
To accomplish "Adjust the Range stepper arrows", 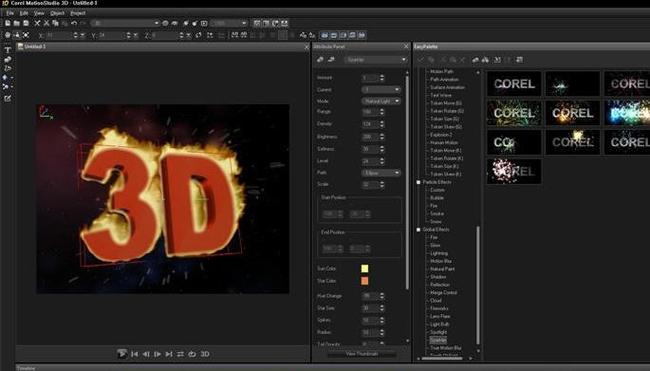I will [x=382, y=112].
